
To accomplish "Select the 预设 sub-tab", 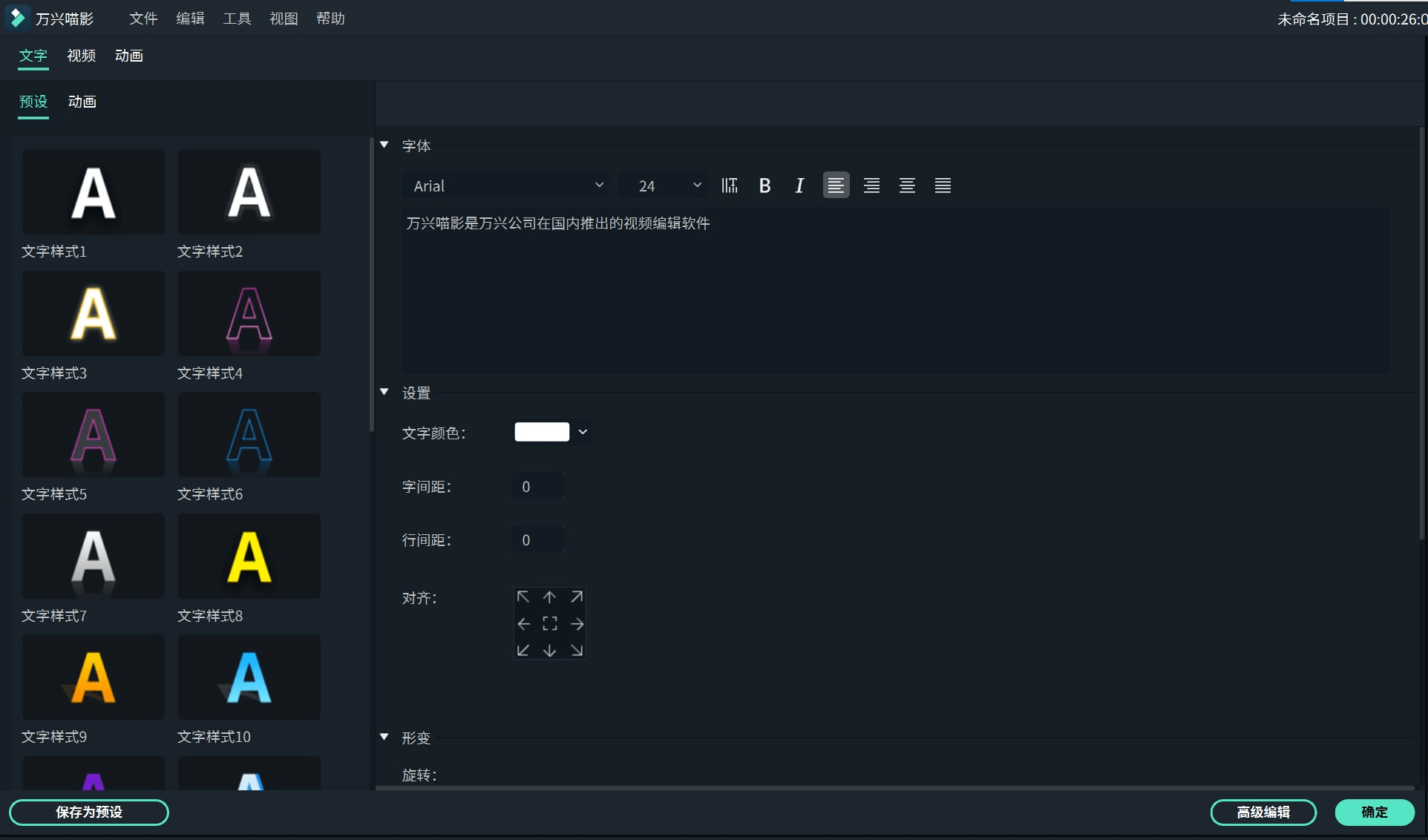I will tap(33, 102).
